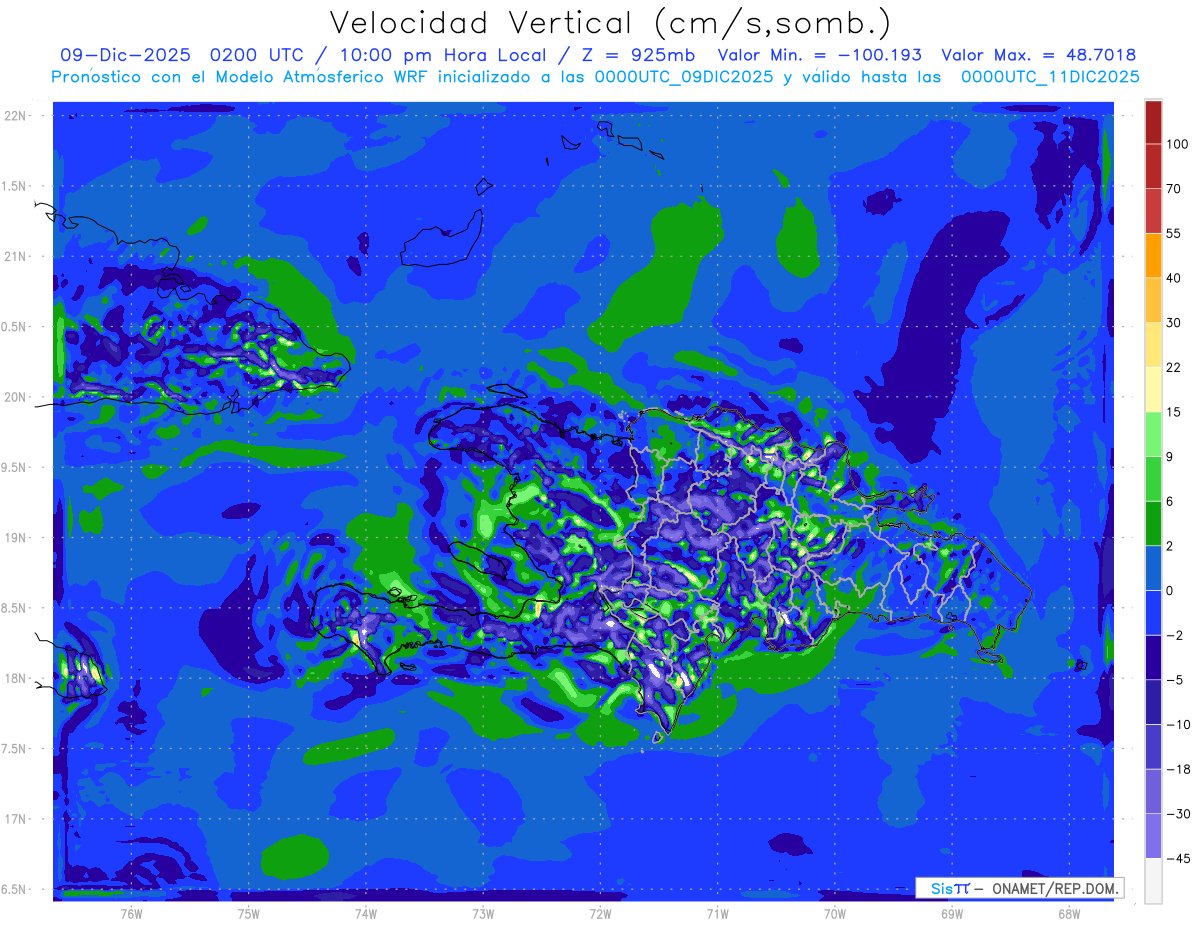The image size is (1200, 927).
Task: Pick the bright blue swatch between -2 and 0
Action: coord(1153,613)
